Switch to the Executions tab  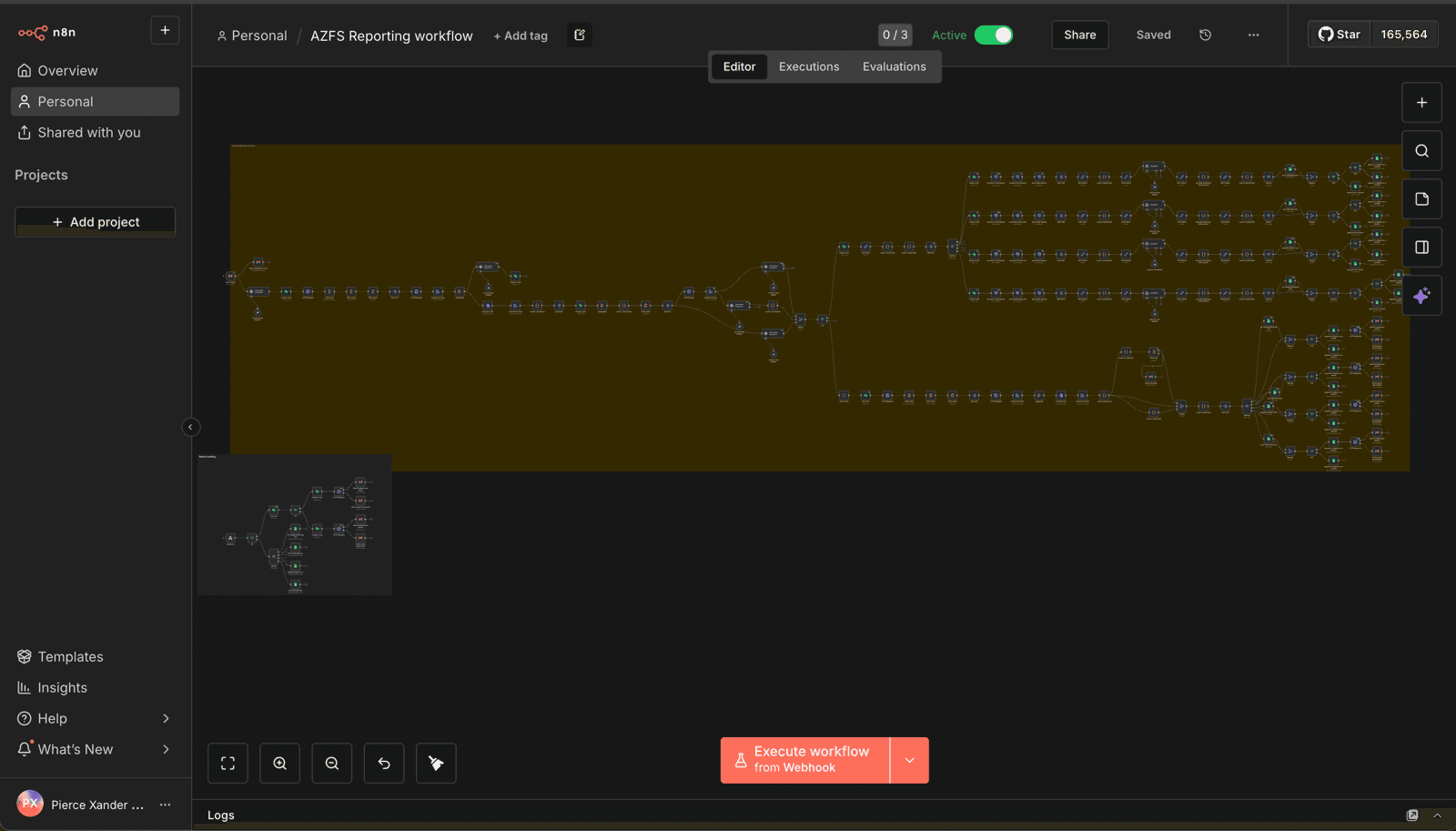tap(809, 66)
